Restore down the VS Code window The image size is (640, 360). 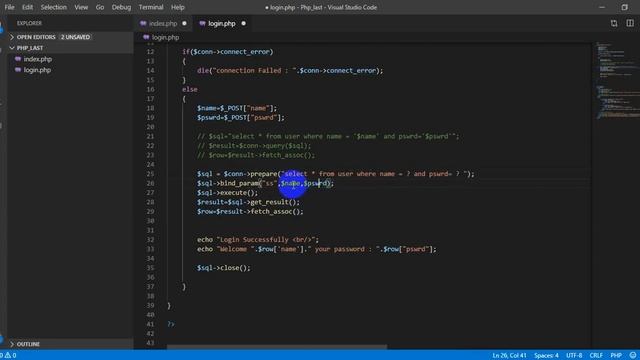624,7
